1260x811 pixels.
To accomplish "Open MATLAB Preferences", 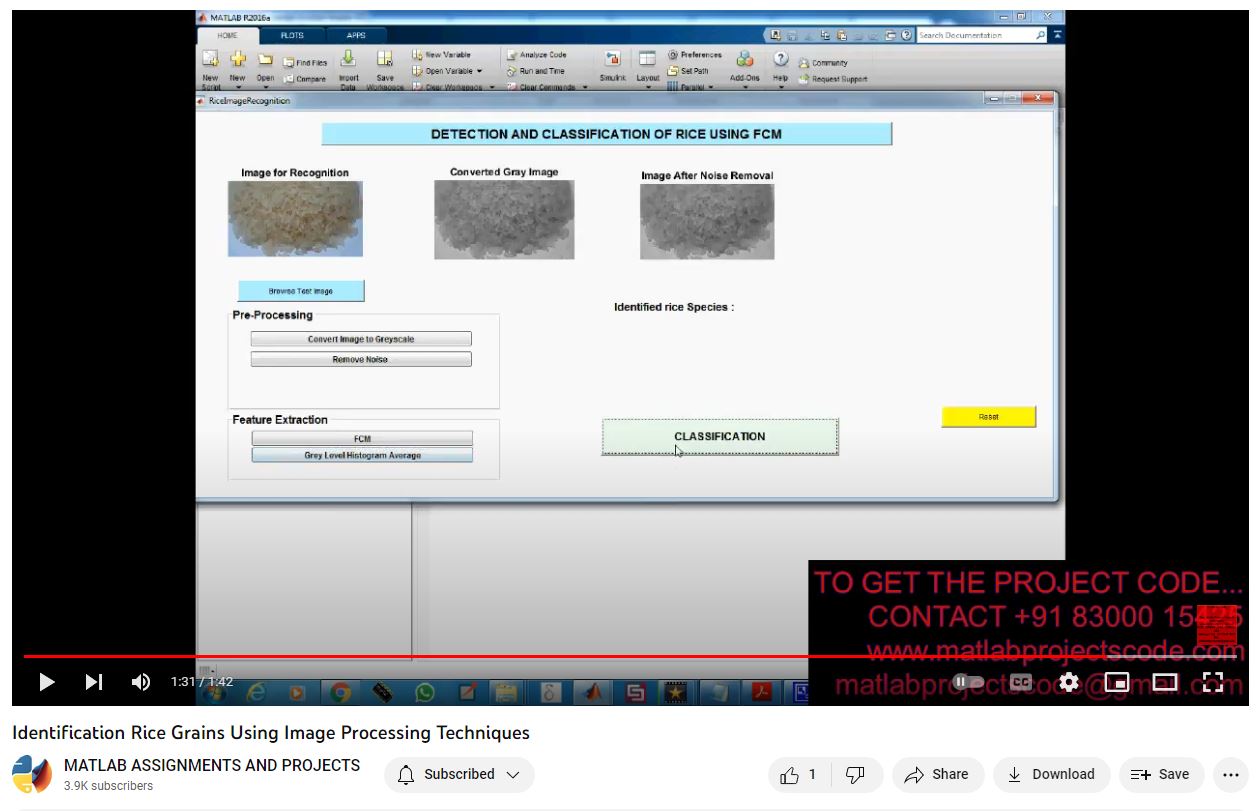I will click(694, 55).
